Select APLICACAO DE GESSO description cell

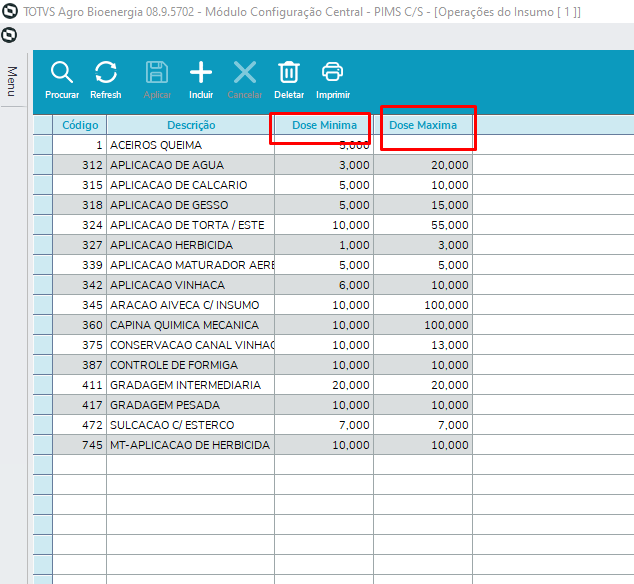point(190,205)
